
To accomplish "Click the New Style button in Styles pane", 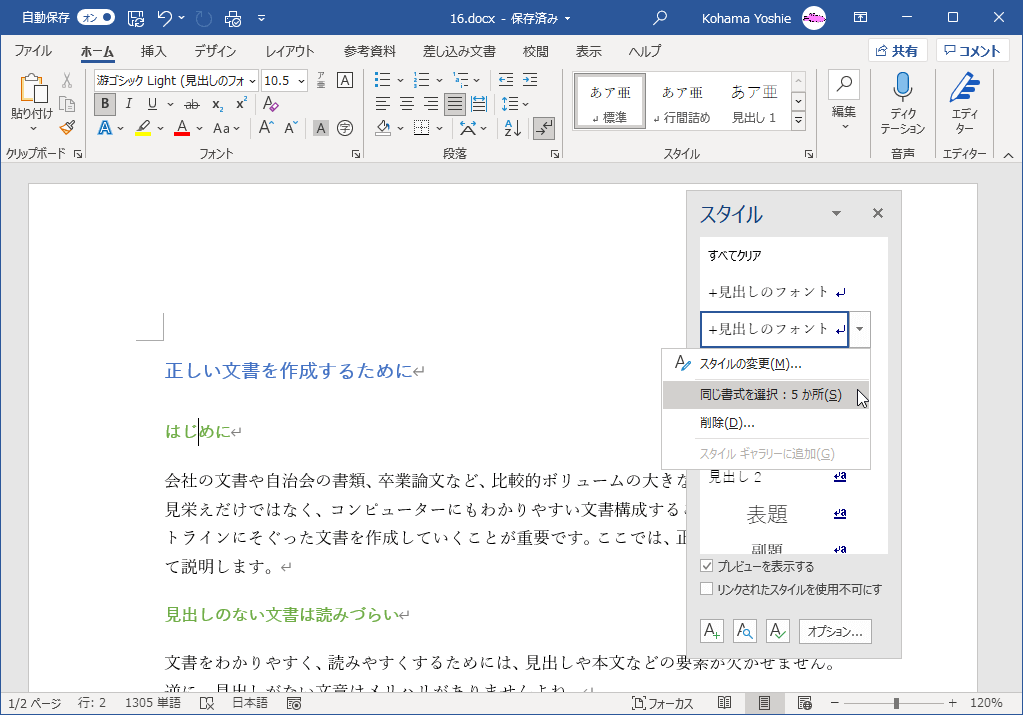I will 712,631.
